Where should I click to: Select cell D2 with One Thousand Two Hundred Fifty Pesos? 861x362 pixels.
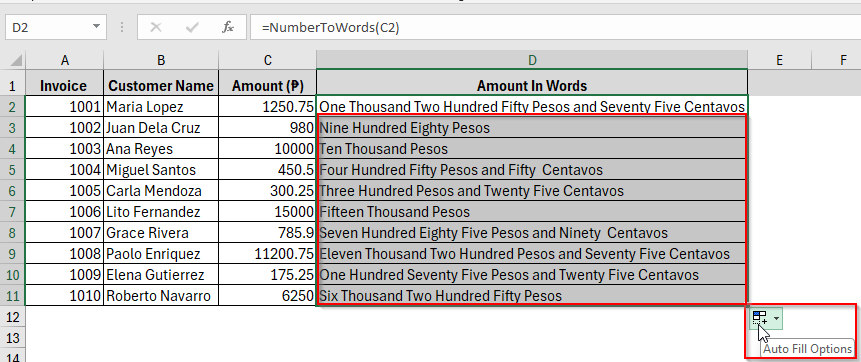(x=532, y=107)
